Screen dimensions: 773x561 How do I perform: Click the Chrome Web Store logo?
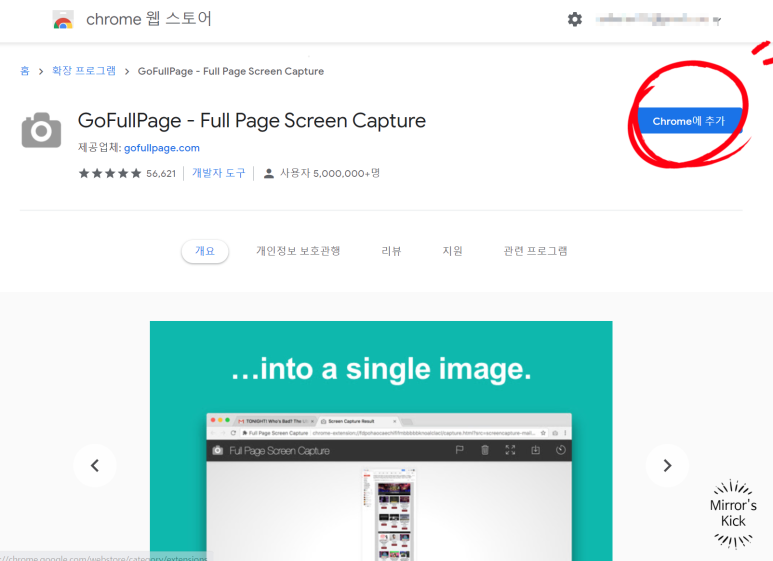pos(63,20)
